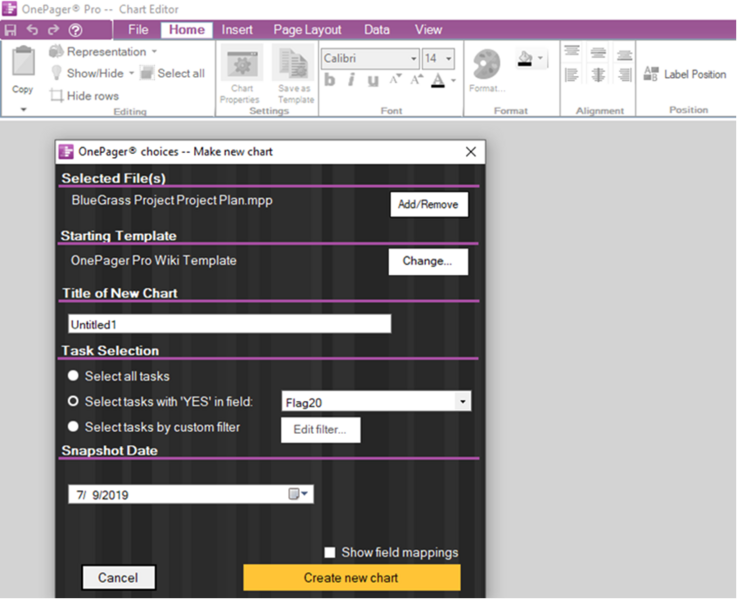Screen dimensions: 737x599
Task: Click Save as Template icon
Action: [x=293, y=64]
